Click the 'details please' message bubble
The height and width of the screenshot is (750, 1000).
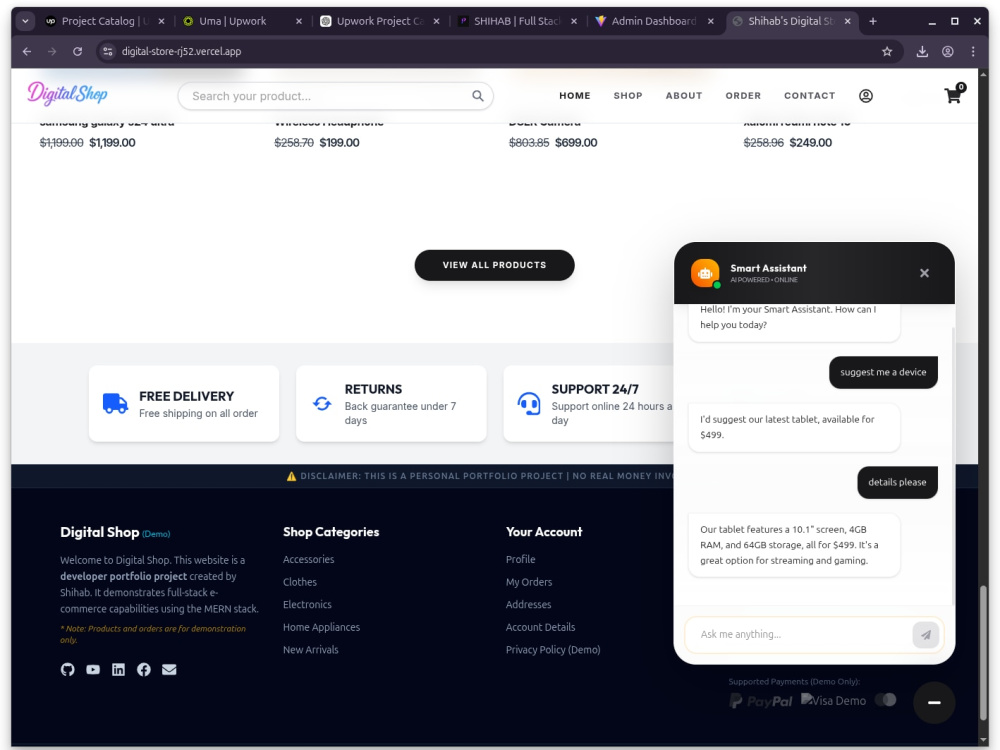897,482
